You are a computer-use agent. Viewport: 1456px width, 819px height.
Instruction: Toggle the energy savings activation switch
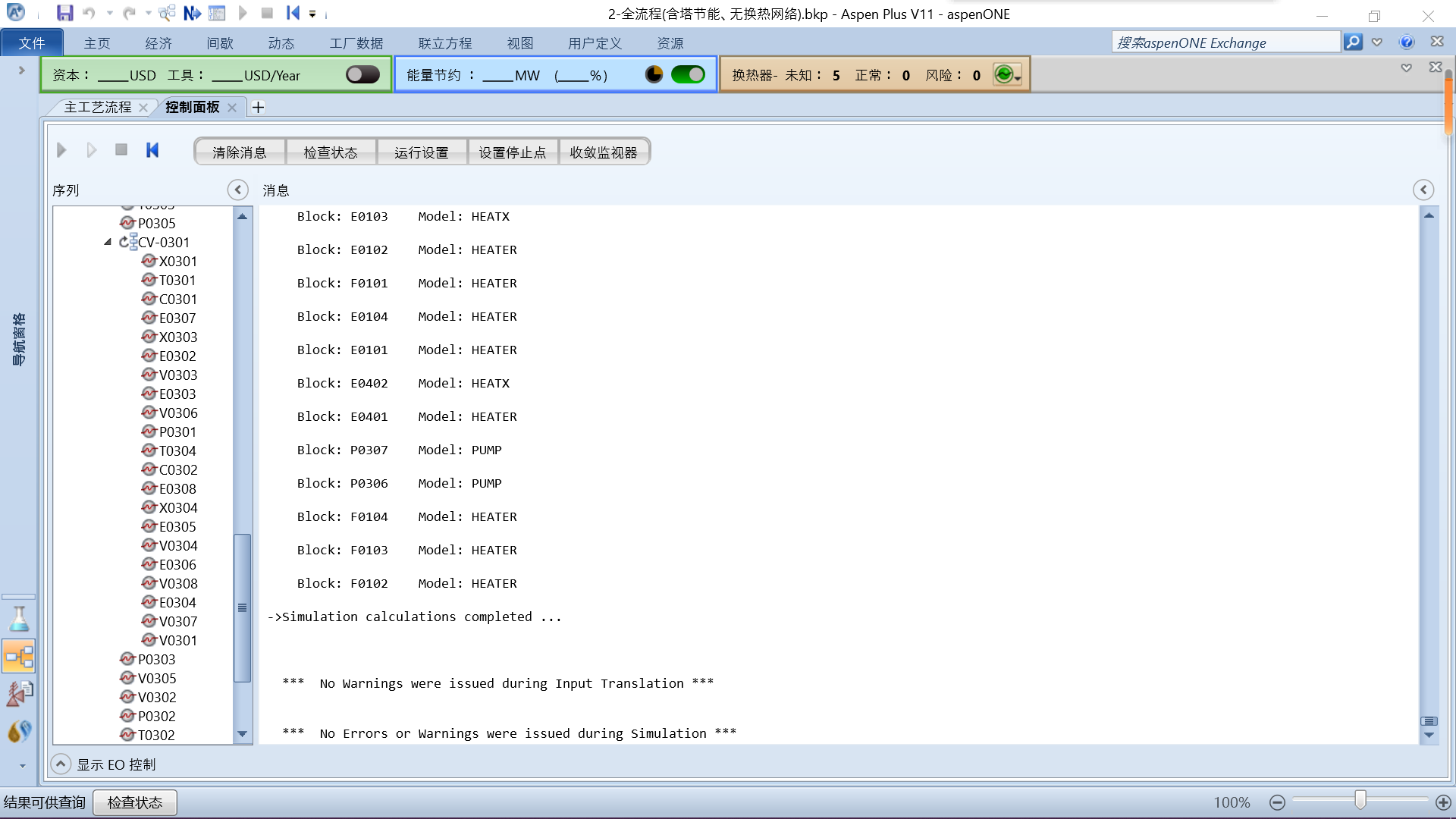point(688,74)
